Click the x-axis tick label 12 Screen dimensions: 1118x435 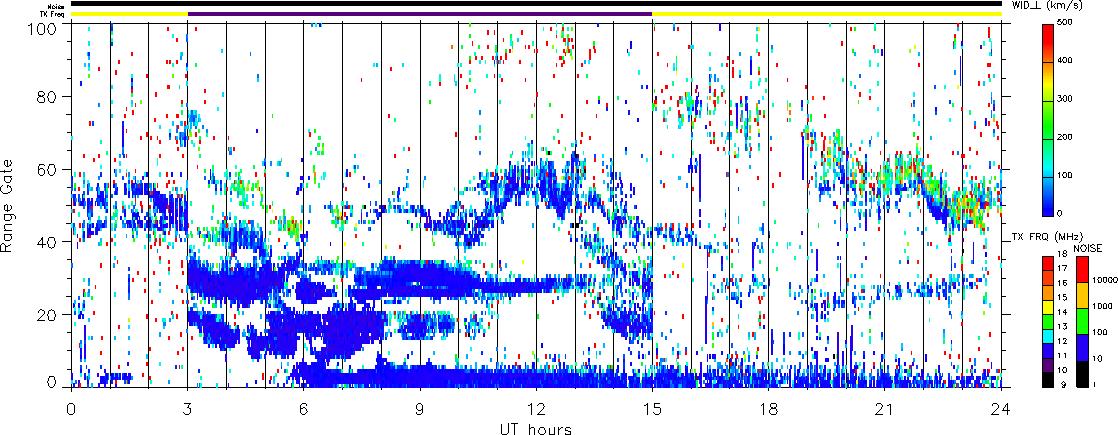pos(536,409)
